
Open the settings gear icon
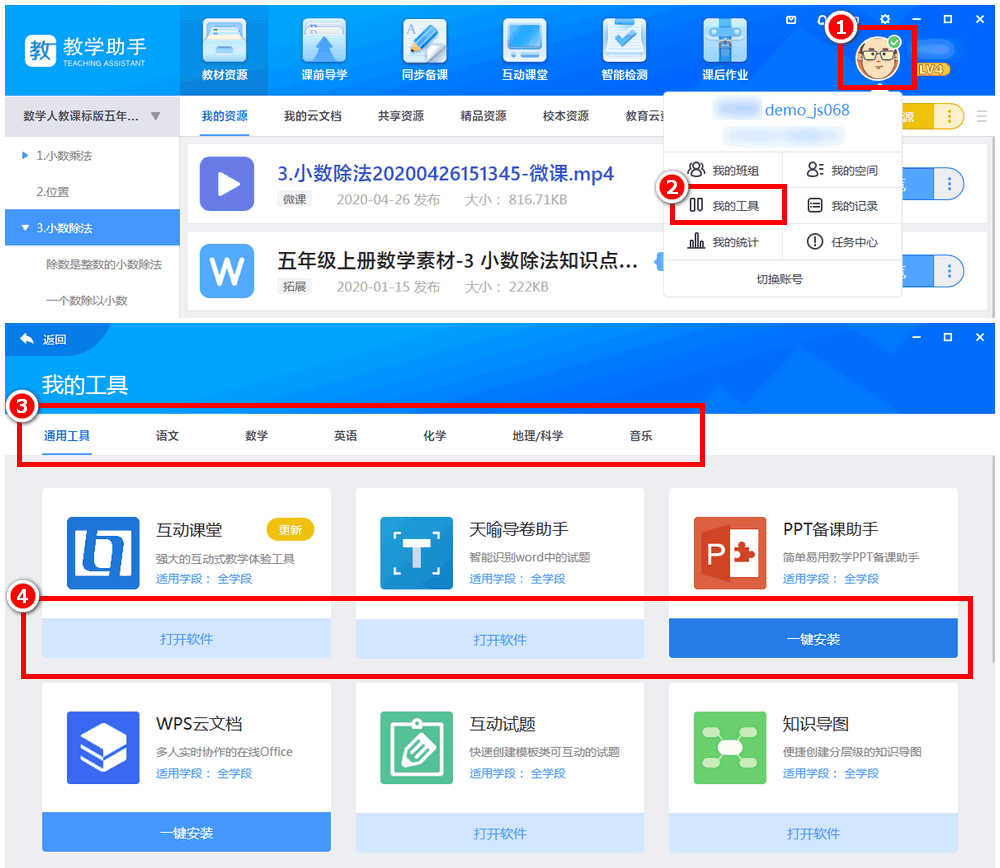(x=884, y=19)
